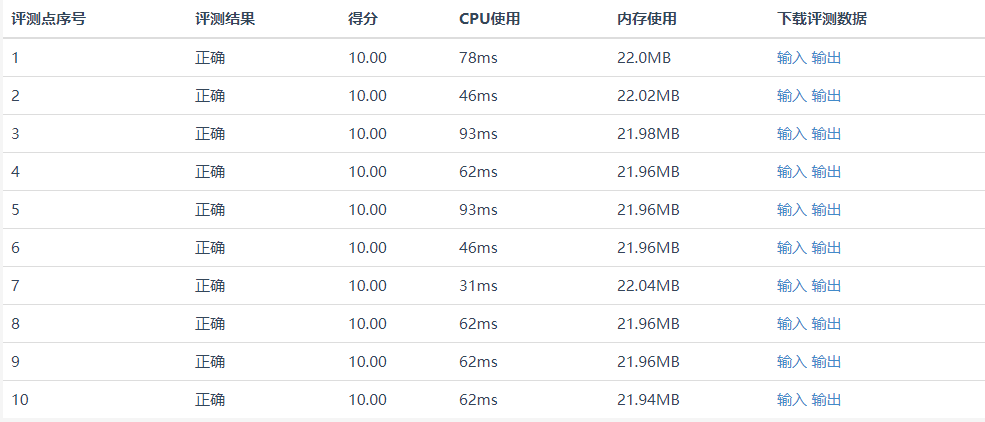The image size is (985, 422).
Task: Select the 得分 column header
Action: (363, 19)
